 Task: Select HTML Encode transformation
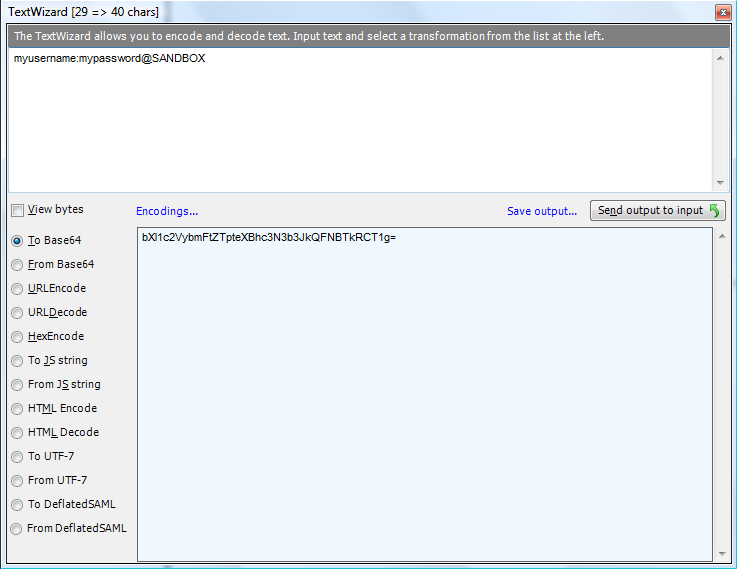tap(17, 409)
